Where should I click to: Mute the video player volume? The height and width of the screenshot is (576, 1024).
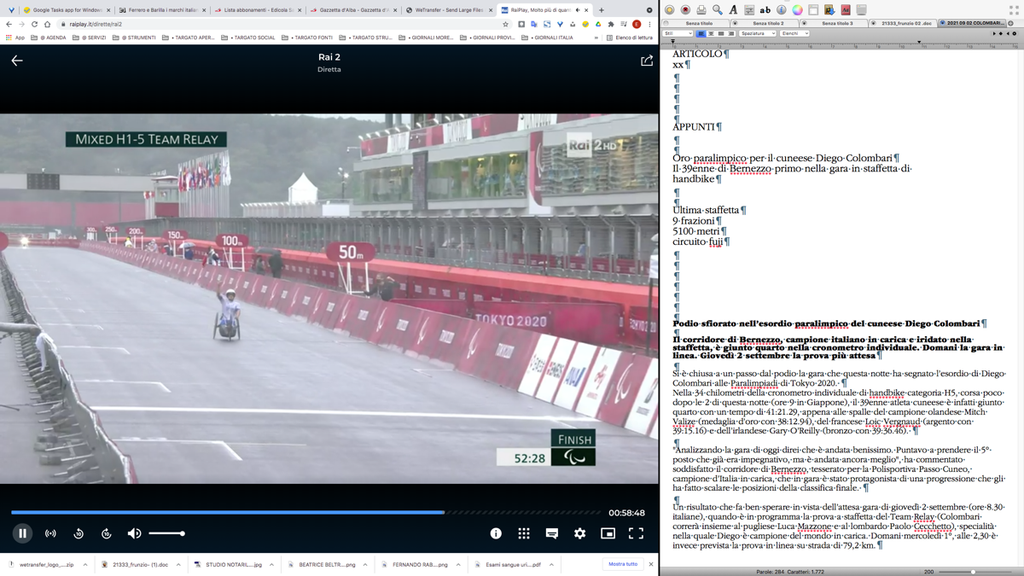coord(134,534)
